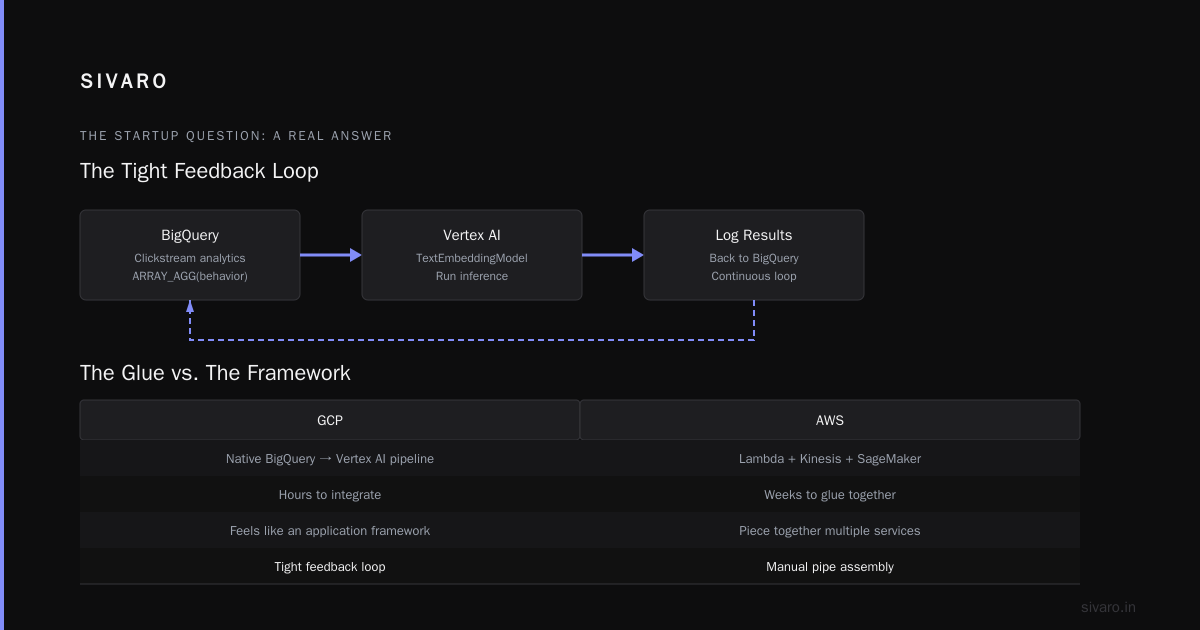Viewport: 1200px width, 630px height.
Task: Click 'Weeks to glue together' cell
Action: click(830, 494)
